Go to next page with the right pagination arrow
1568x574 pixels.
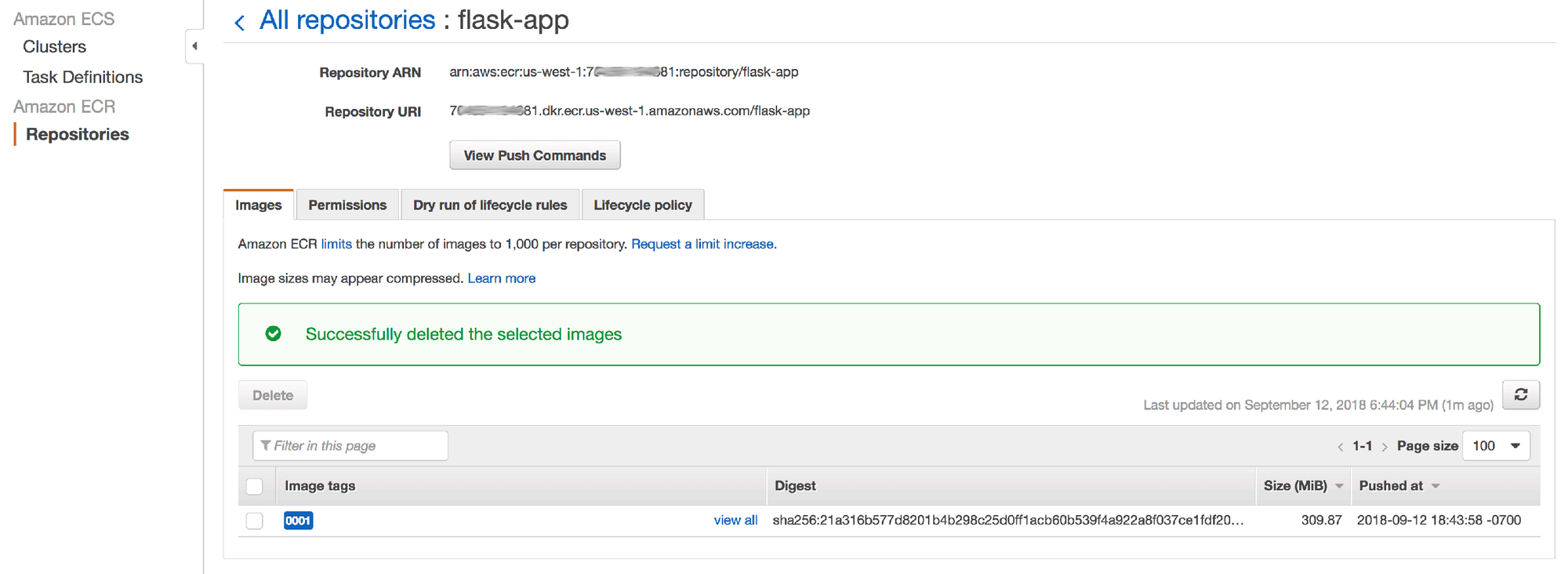coord(1385,446)
